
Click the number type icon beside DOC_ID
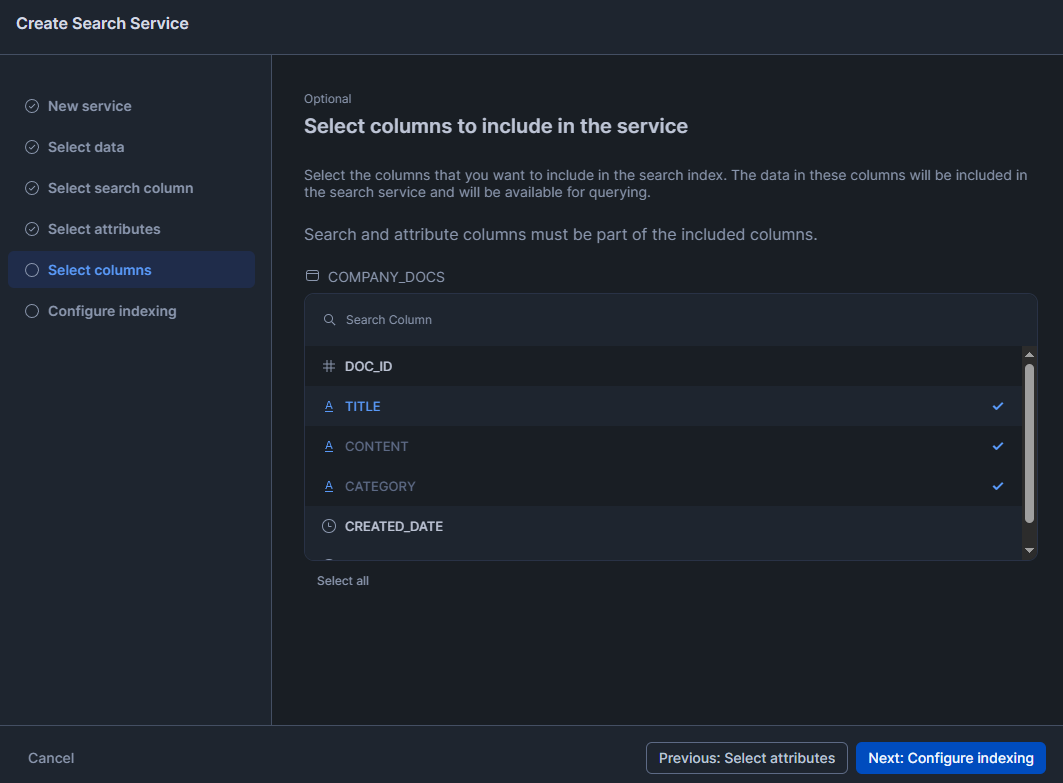coord(329,366)
